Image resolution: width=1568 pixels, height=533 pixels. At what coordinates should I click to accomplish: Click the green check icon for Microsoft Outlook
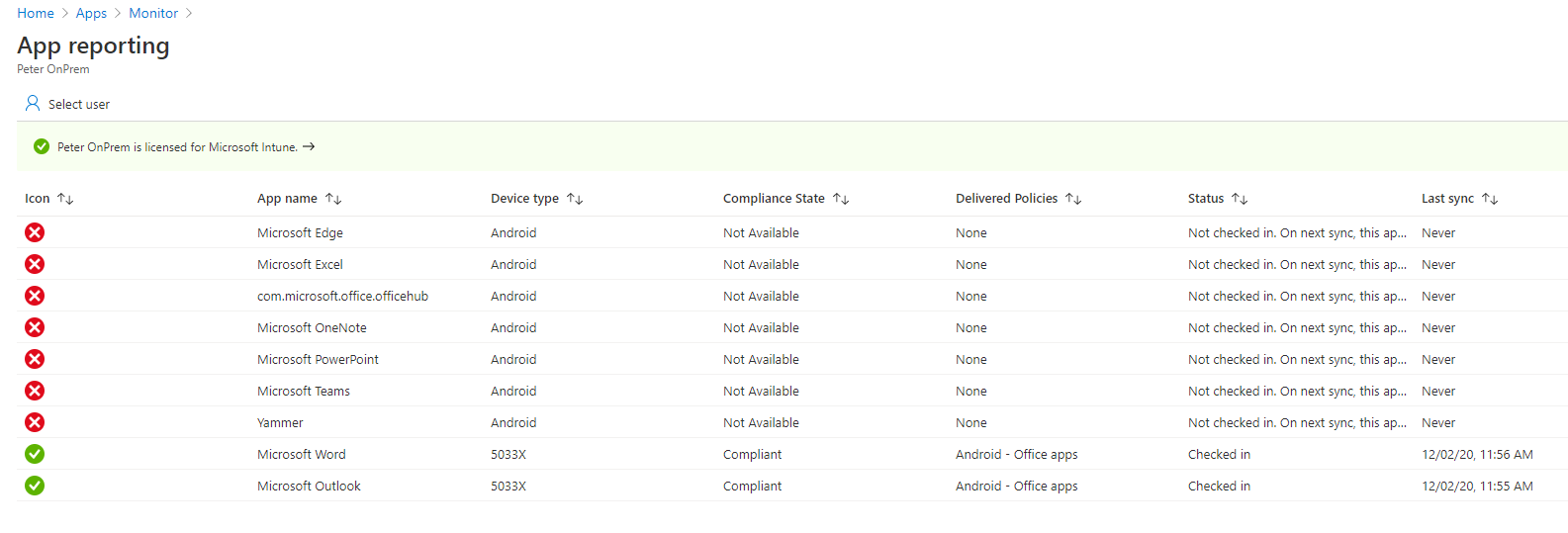(x=35, y=486)
